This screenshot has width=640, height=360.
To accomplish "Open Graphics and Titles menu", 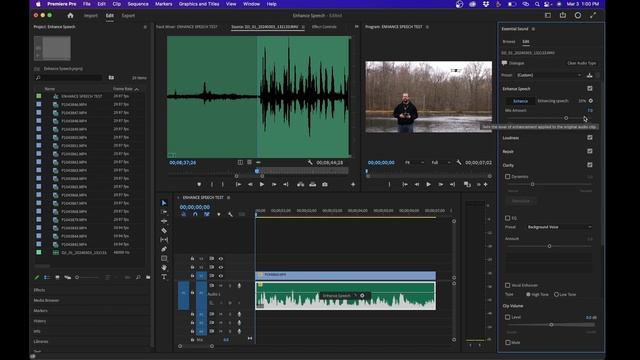I will (199, 4).
